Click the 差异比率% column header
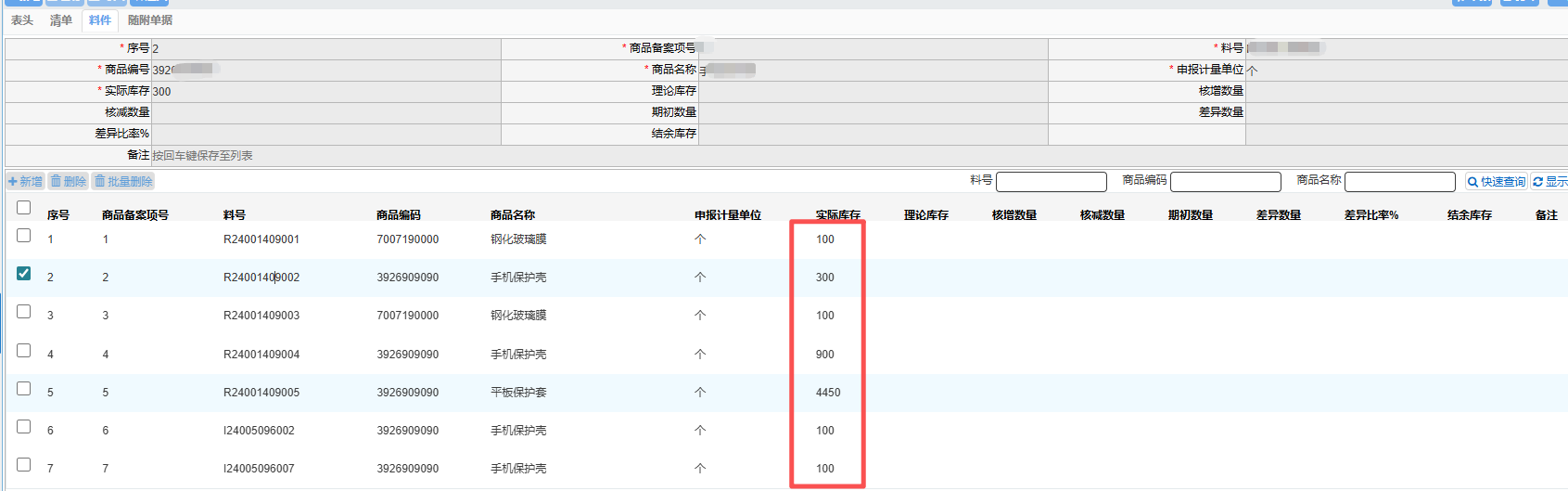Image resolution: width=1568 pixels, height=491 pixels. pyautogui.click(x=1371, y=215)
